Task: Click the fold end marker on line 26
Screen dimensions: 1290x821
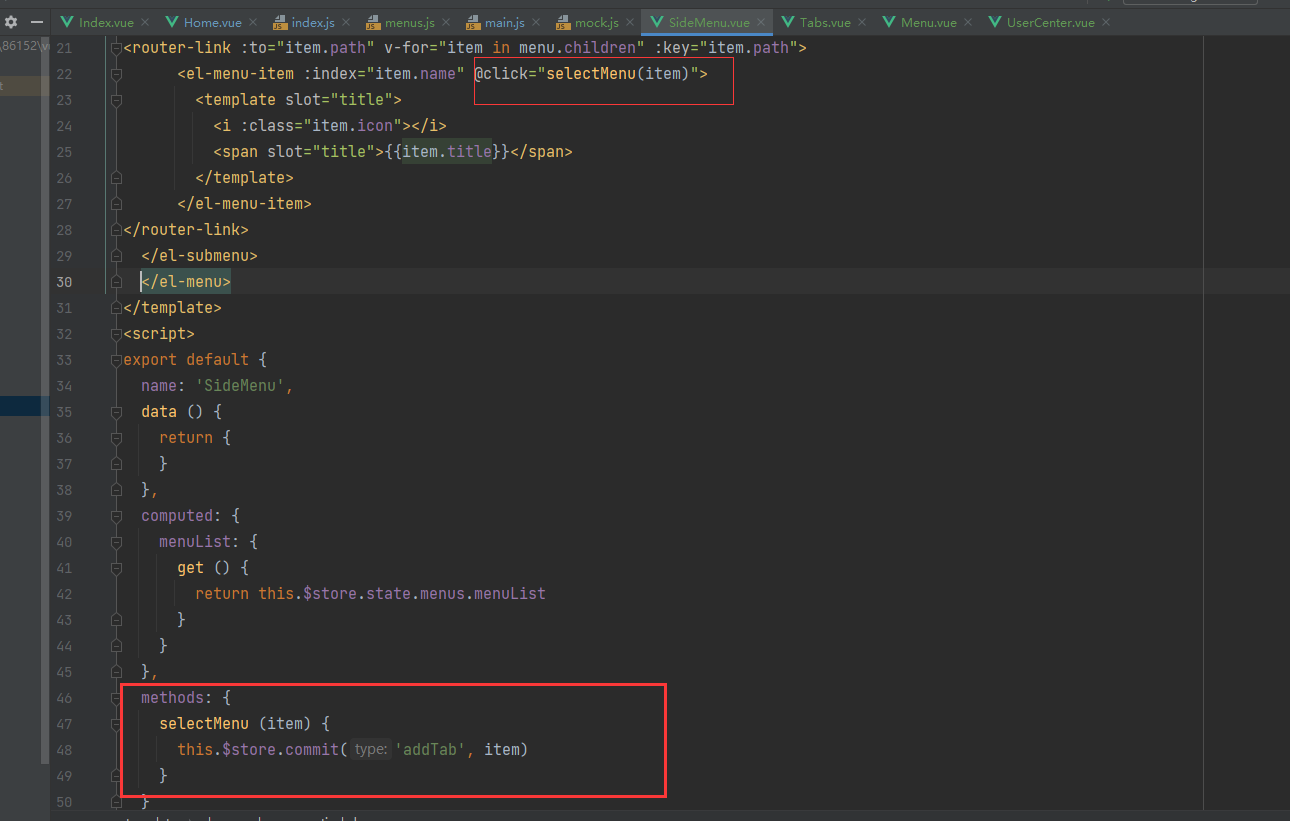Action: click(116, 177)
